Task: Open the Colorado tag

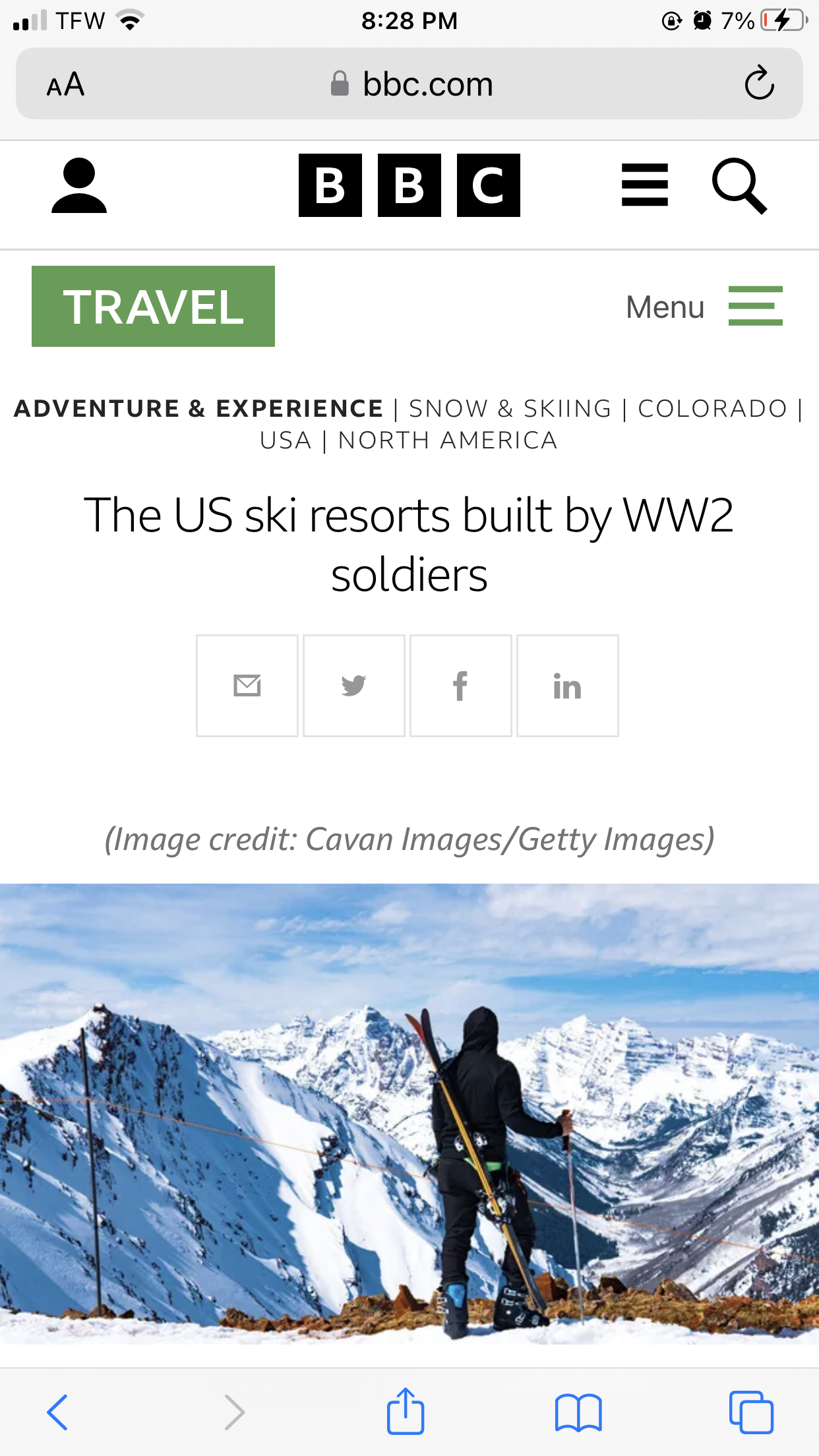Action: 713,409
